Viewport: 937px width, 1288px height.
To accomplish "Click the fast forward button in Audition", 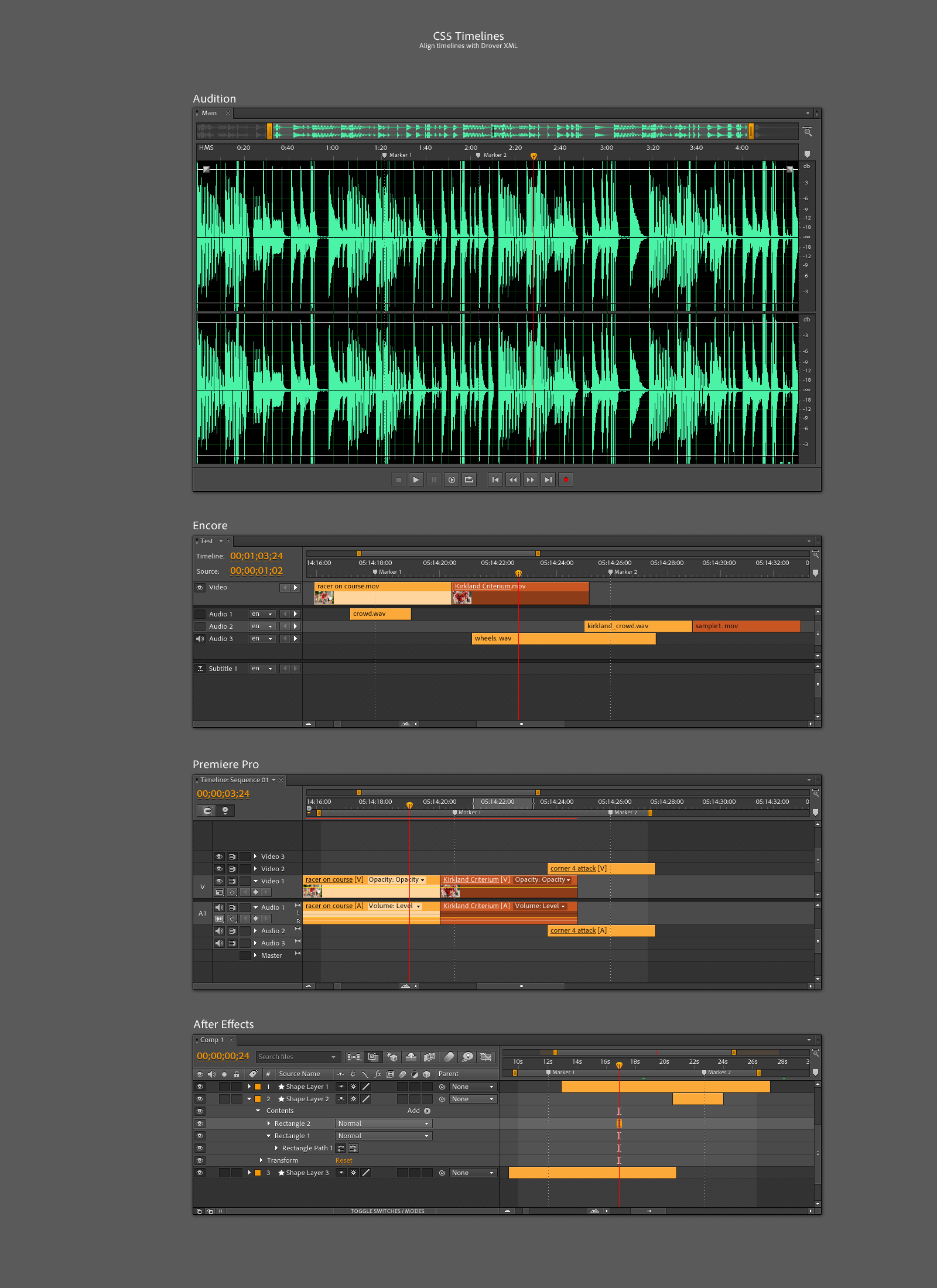I will (x=531, y=479).
